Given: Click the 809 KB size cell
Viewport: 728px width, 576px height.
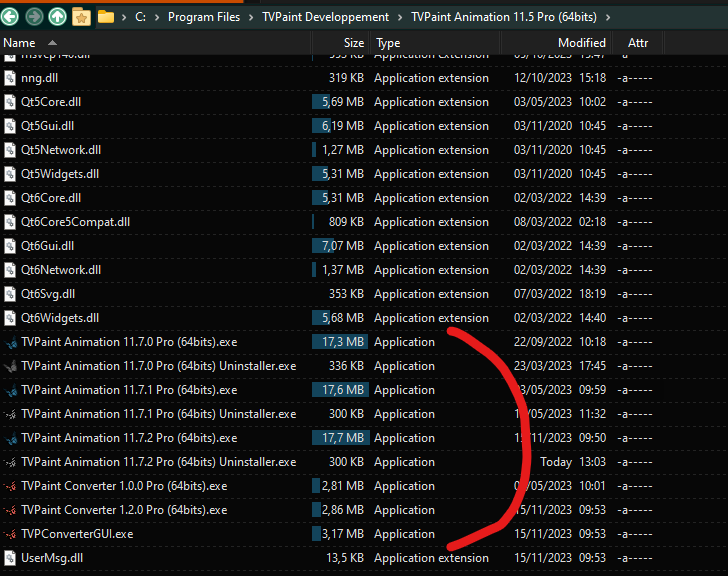Looking at the screenshot, I should point(346,222).
